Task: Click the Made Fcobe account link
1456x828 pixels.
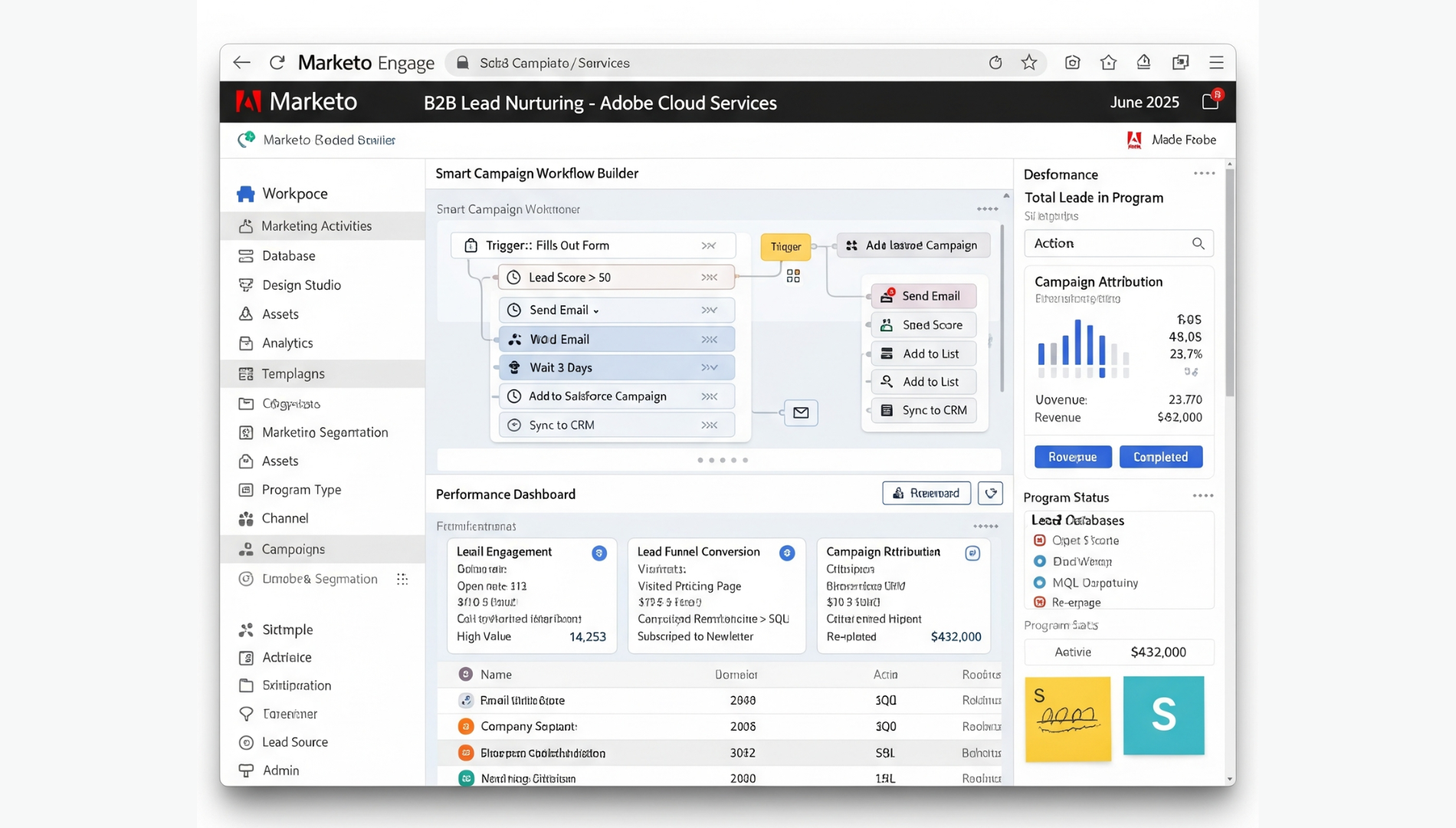Action: point(1172,140)
